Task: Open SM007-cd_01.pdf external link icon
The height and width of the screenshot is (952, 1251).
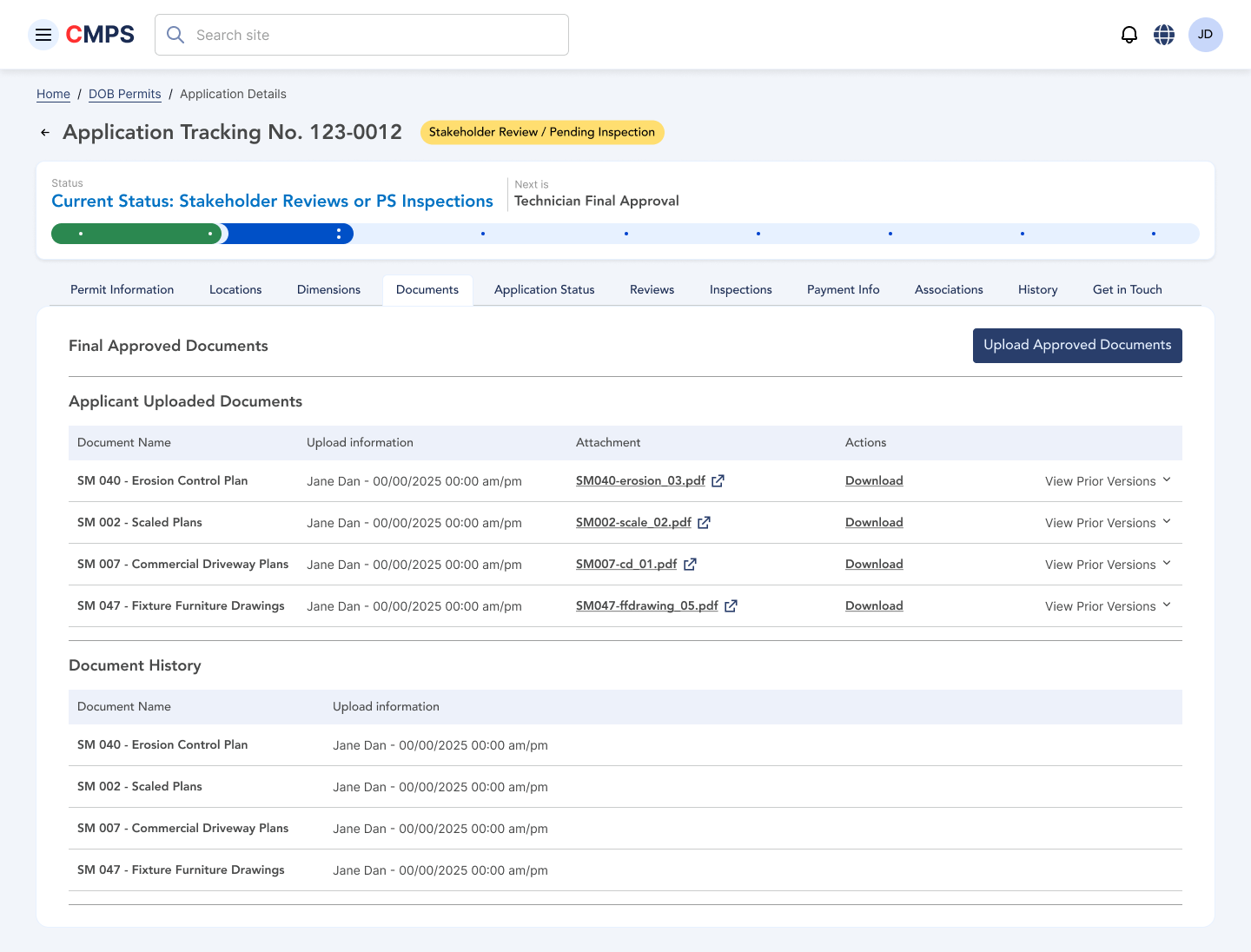Action: 690,565
